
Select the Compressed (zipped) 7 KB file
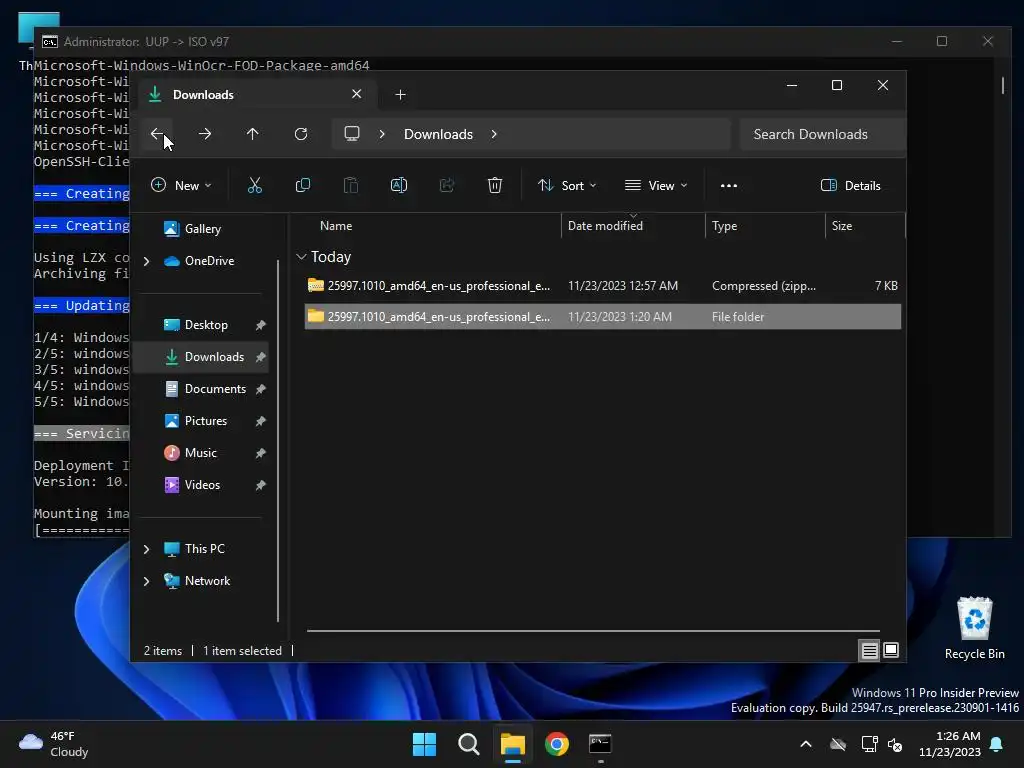click(x=603, y=285)
